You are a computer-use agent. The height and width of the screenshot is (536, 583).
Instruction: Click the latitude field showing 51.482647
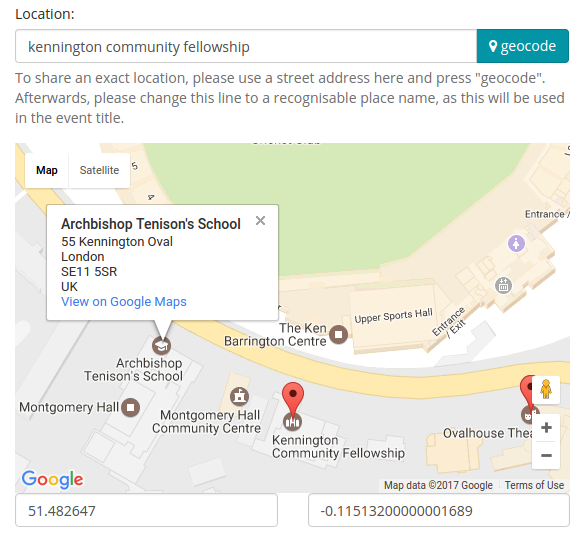(x=146, y=510)
